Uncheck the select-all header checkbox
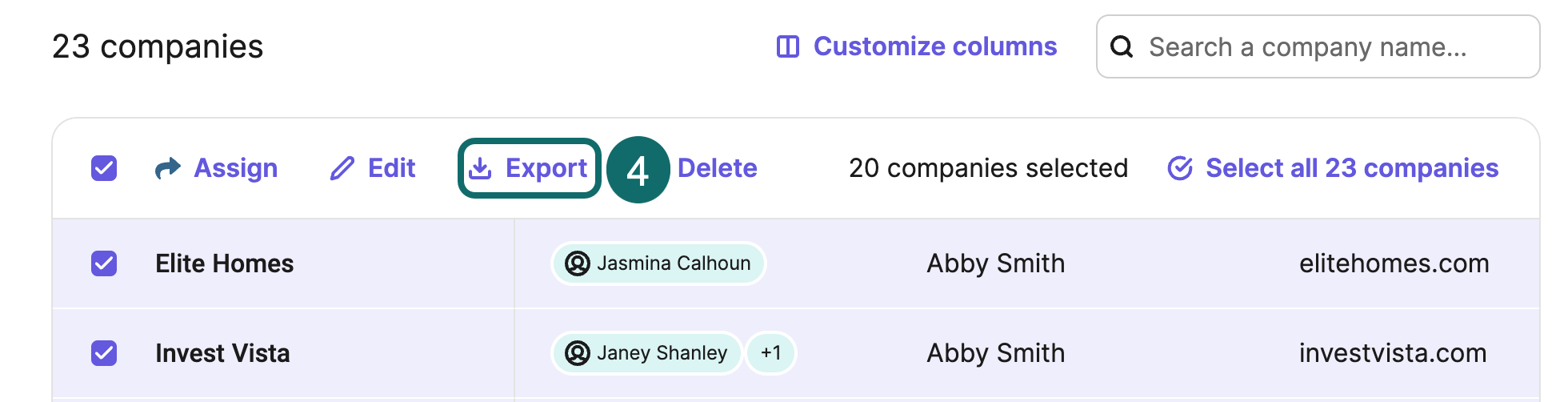The height and width of the screenshot is (402, 1568). [104, 168]
